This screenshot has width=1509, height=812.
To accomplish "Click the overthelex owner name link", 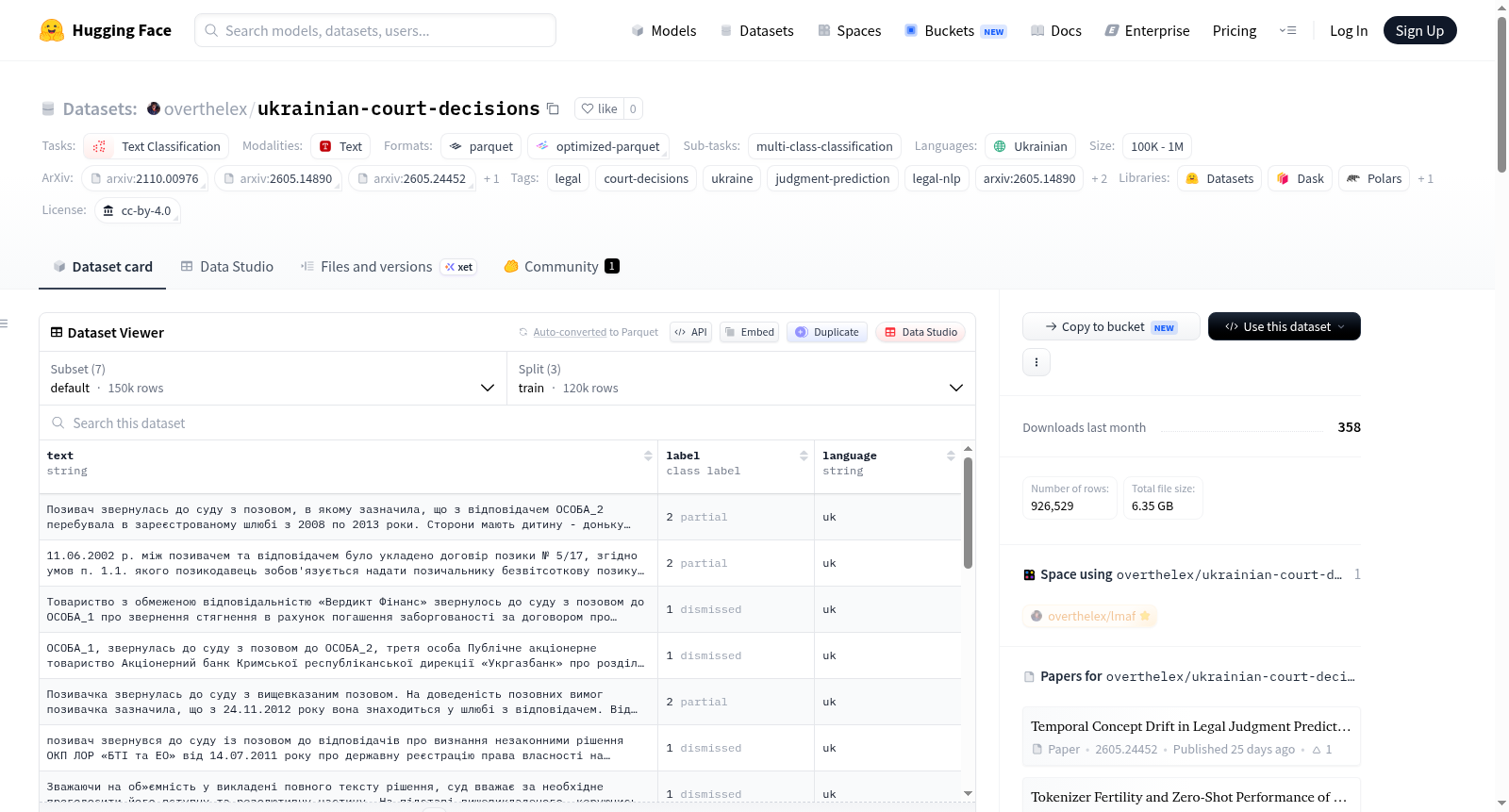I will 206,108.
